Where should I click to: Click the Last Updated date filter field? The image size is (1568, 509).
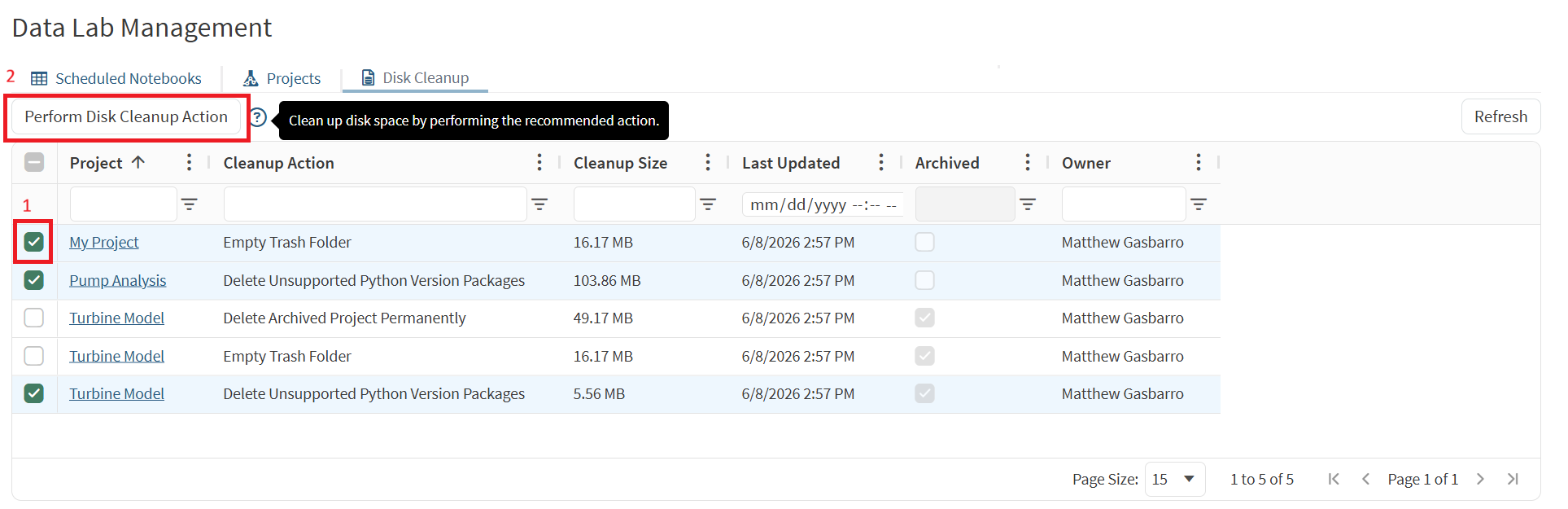823,204
